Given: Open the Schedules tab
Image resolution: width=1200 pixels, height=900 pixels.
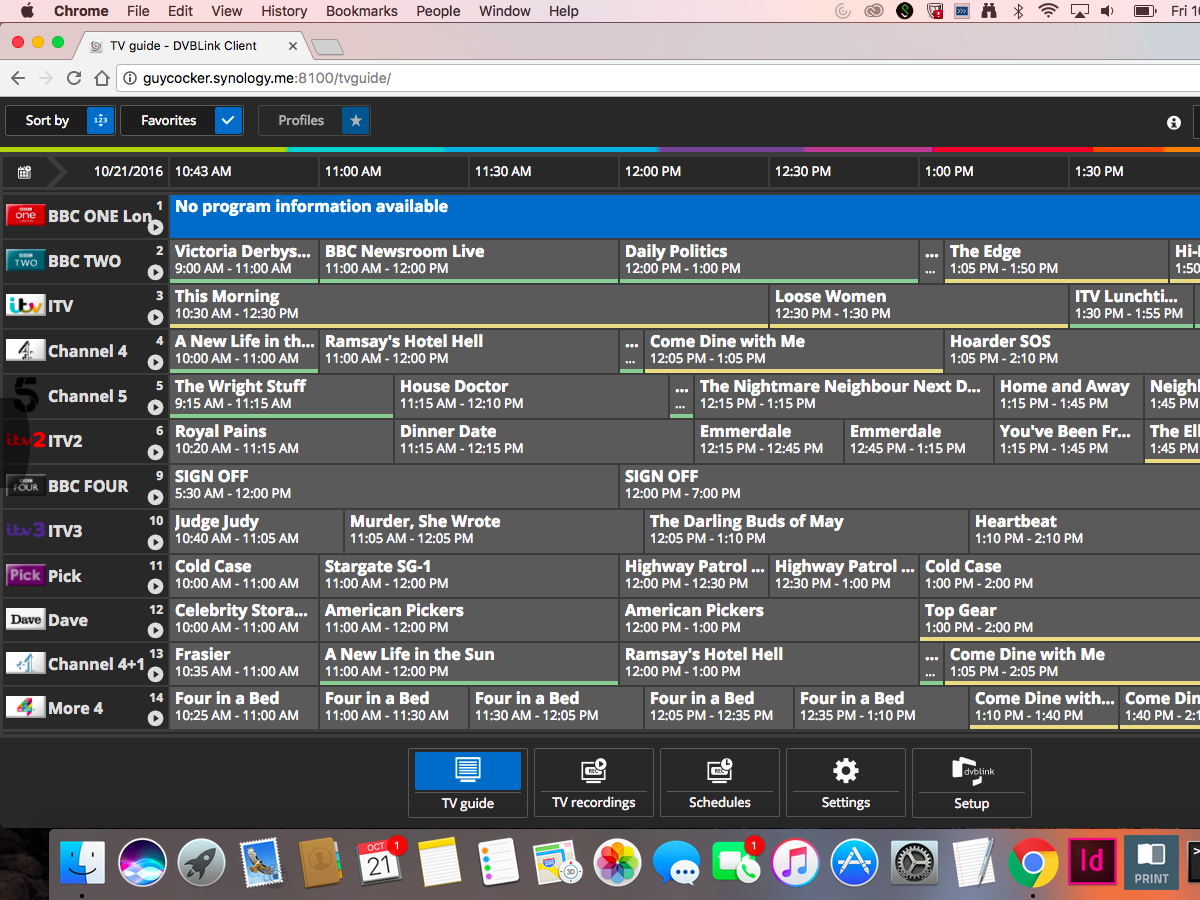Looking at the screenshot, I should [x=720, y=783].
